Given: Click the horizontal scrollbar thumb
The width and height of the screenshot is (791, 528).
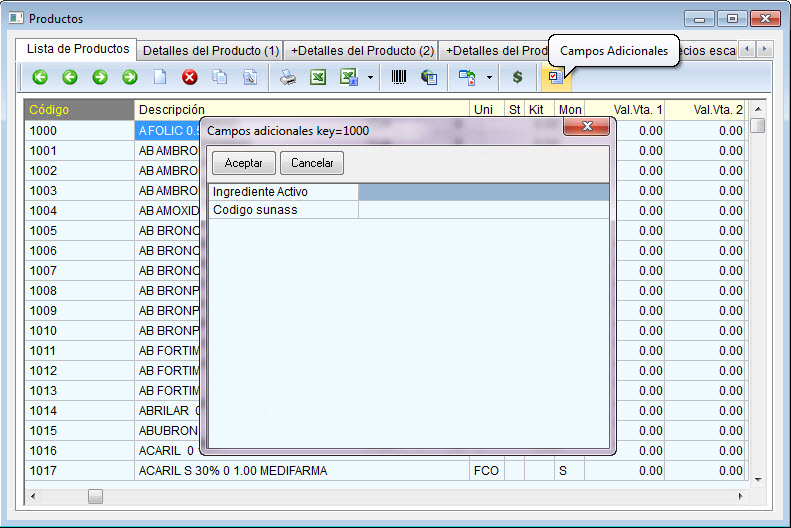Looking at the screenshot, I should [x=95, y=496].
